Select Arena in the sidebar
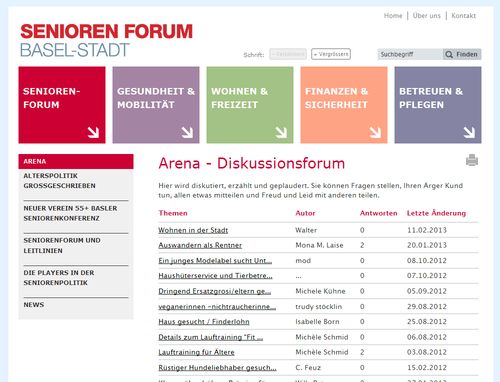Viewport: 500px width, 382px height. (76, 161)
